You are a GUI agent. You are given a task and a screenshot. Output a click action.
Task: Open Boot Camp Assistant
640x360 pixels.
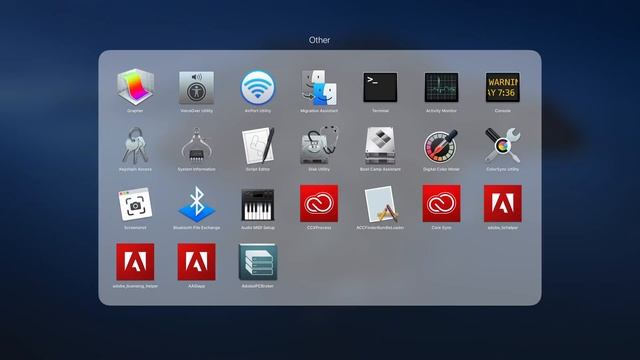[x=380, y=146]
